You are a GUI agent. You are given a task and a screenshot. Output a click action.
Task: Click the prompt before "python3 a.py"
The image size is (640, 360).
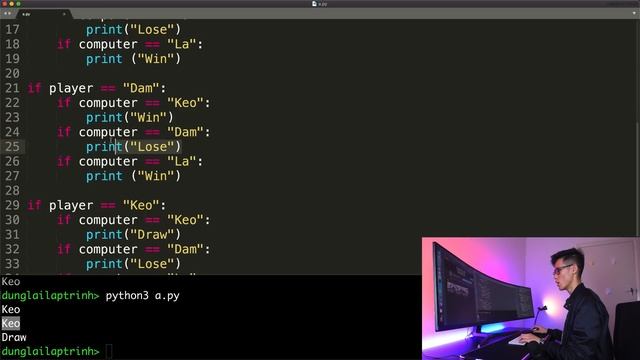[x=50, y=296]
